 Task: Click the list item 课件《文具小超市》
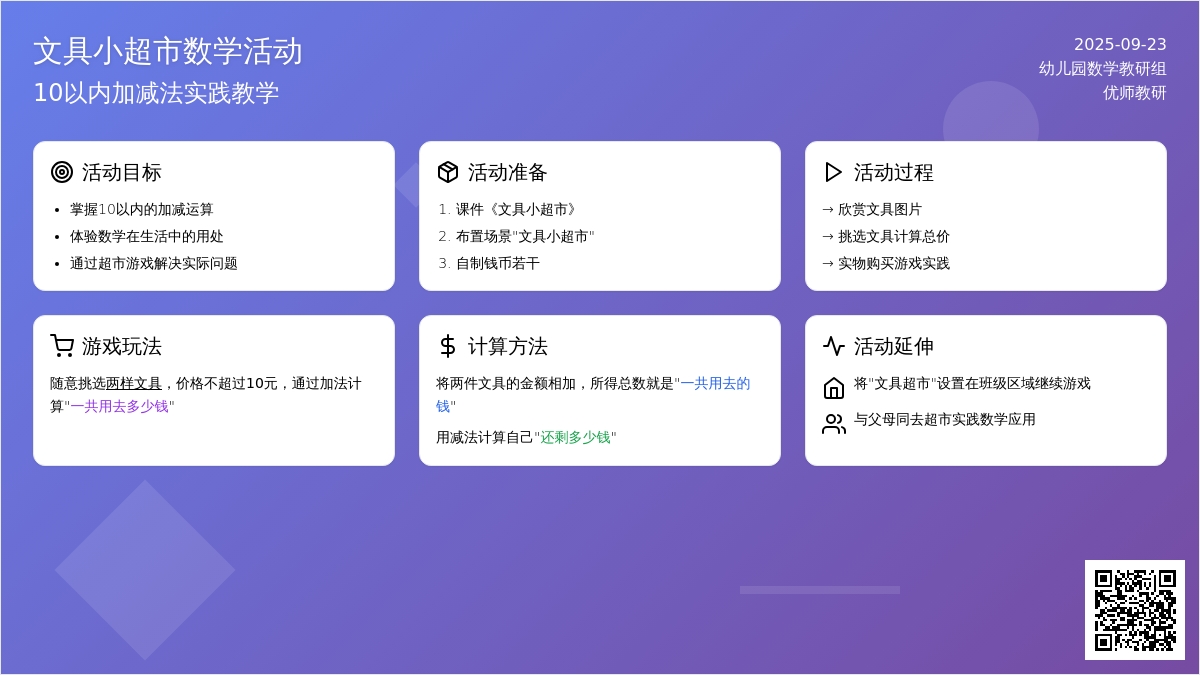click(516, 209)
